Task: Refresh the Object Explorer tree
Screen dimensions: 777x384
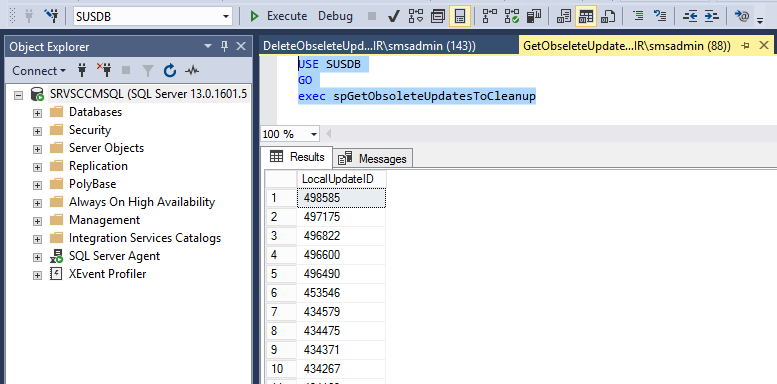Action: pos(170,71)
